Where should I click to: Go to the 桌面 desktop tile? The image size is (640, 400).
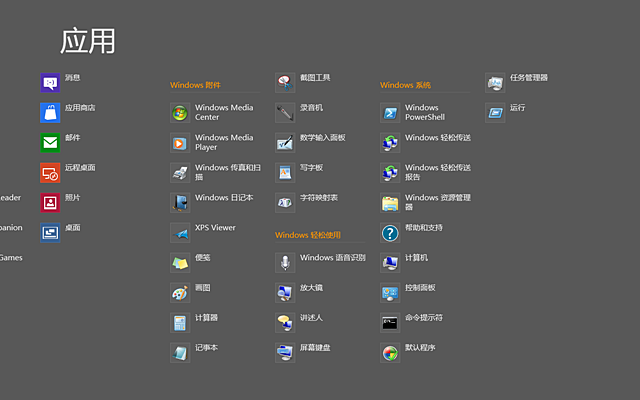point(60,233)
